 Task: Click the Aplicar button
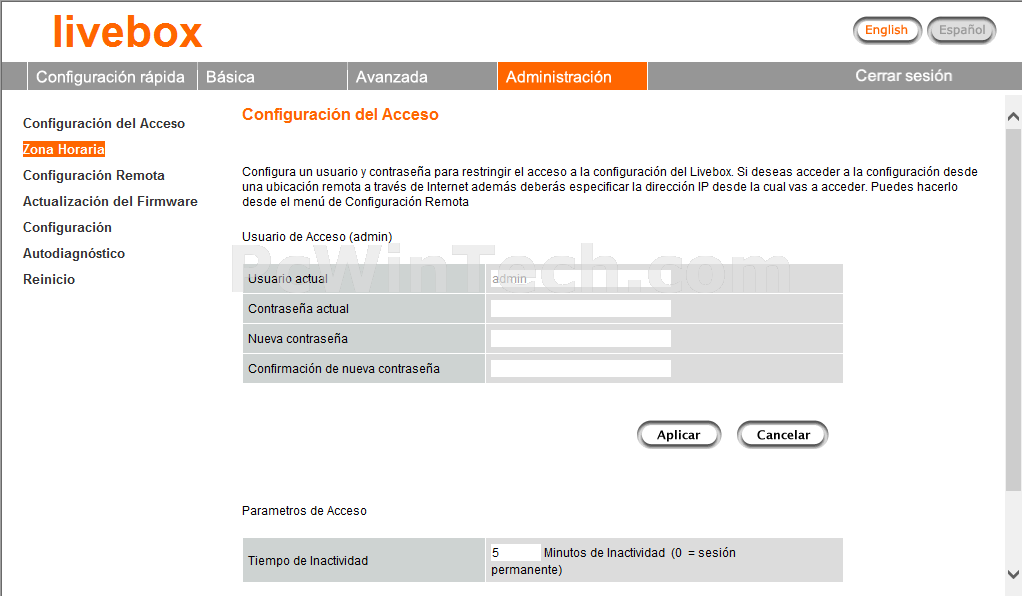coord(679,435)
